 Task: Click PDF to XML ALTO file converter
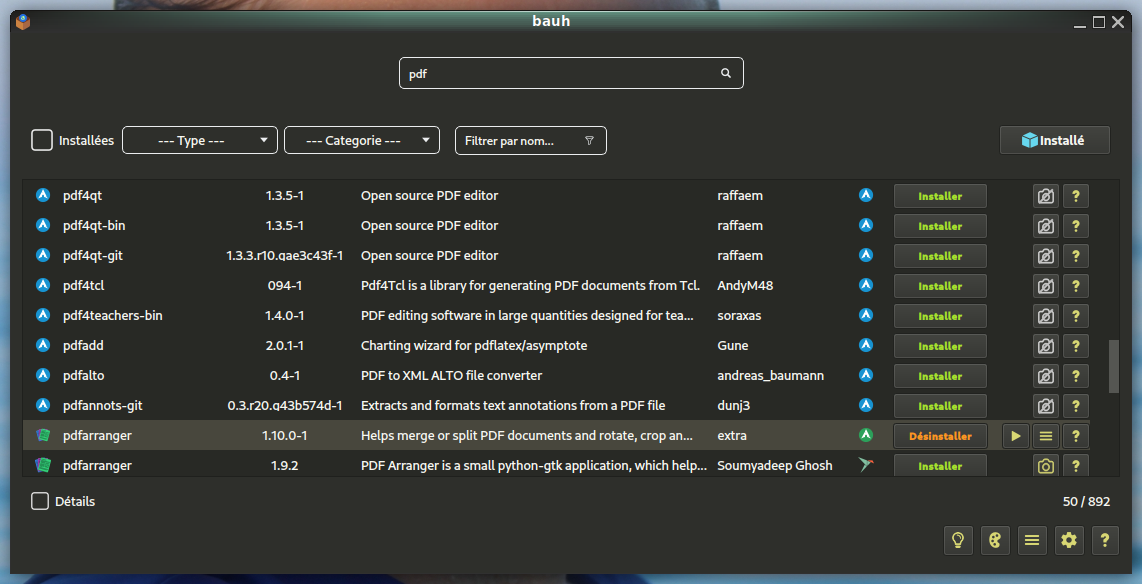click(452, 375)
